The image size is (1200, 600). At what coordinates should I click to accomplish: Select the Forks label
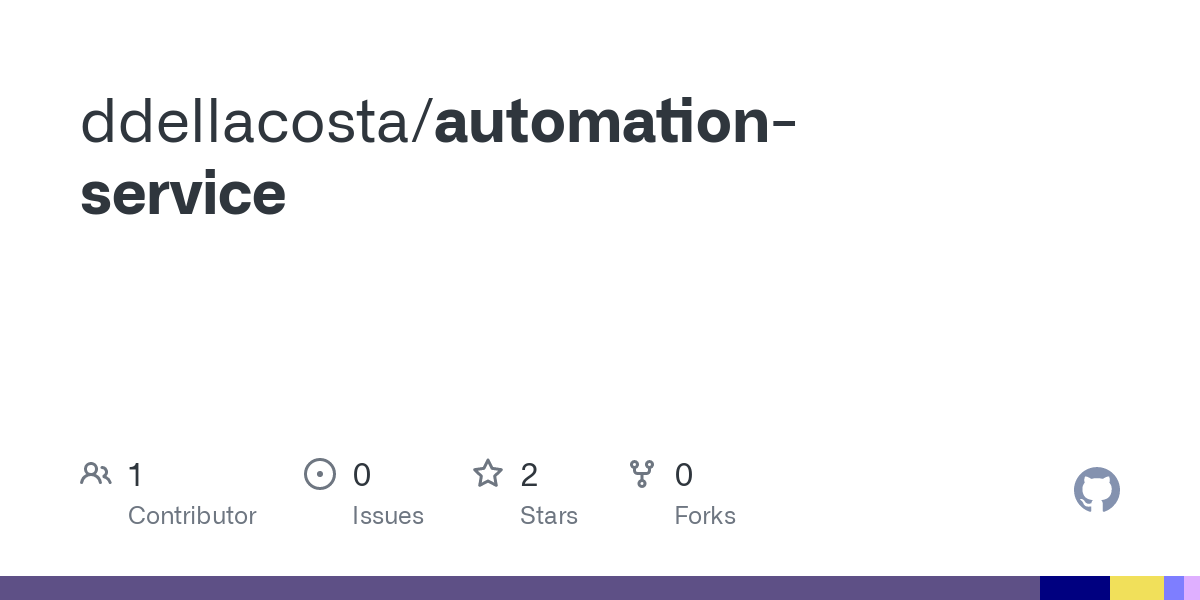(705, 516)
